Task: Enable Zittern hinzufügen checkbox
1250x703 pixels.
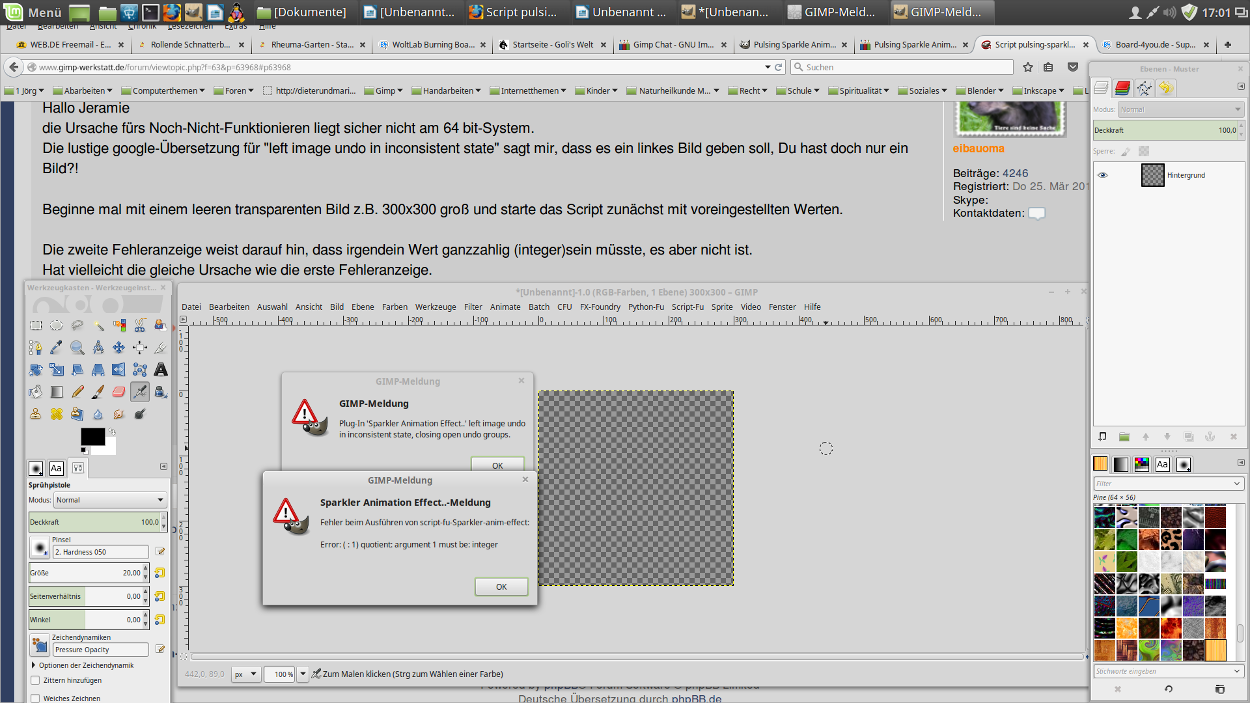Action: click(36, 680)
